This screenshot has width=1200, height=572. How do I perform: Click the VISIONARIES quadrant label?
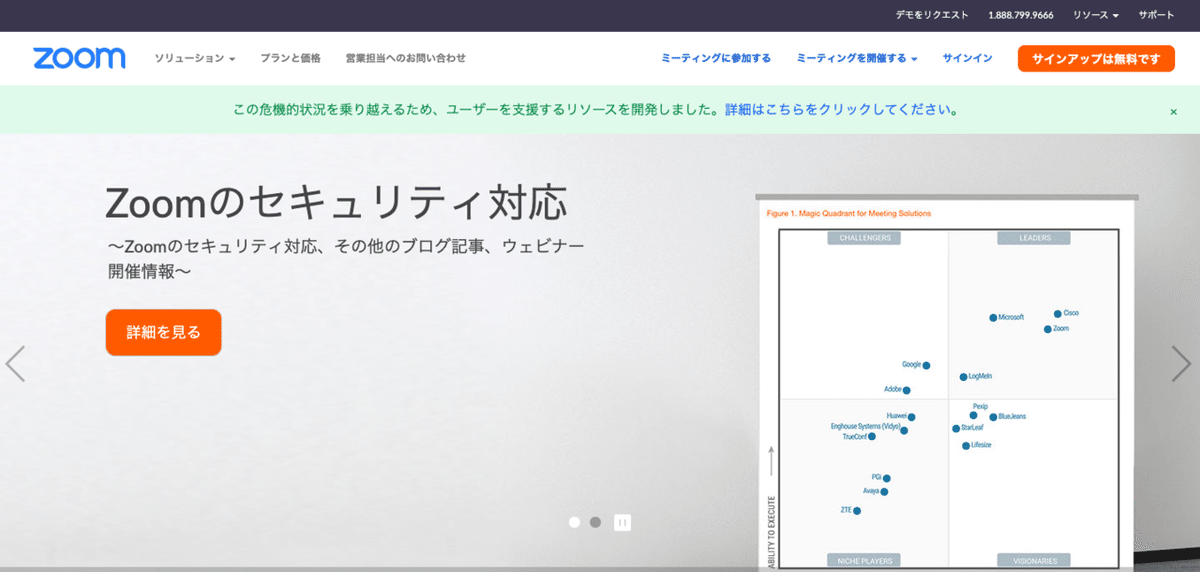coord(1033,560)
